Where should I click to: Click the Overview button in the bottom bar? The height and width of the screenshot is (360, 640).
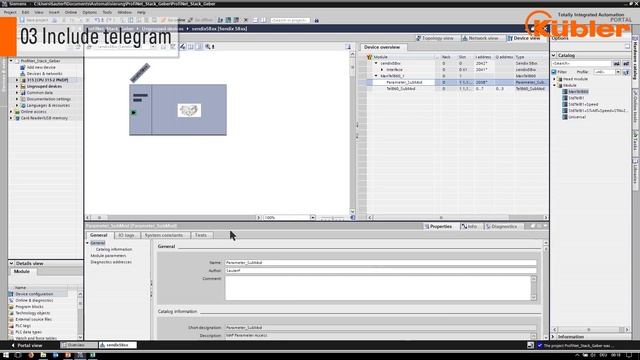coord(79,345)
